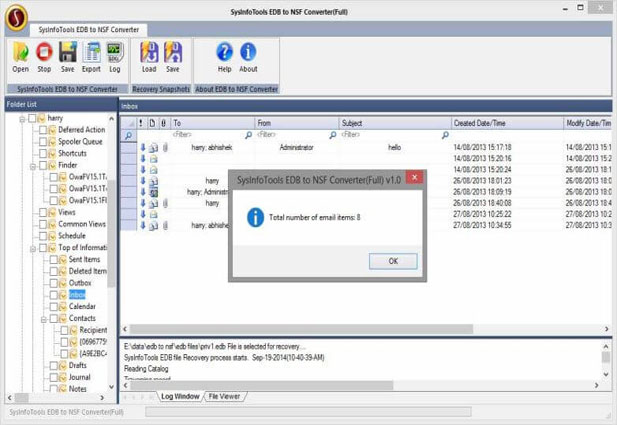Sort emails by To column header

pyautogui.click(x=212, y=123)
